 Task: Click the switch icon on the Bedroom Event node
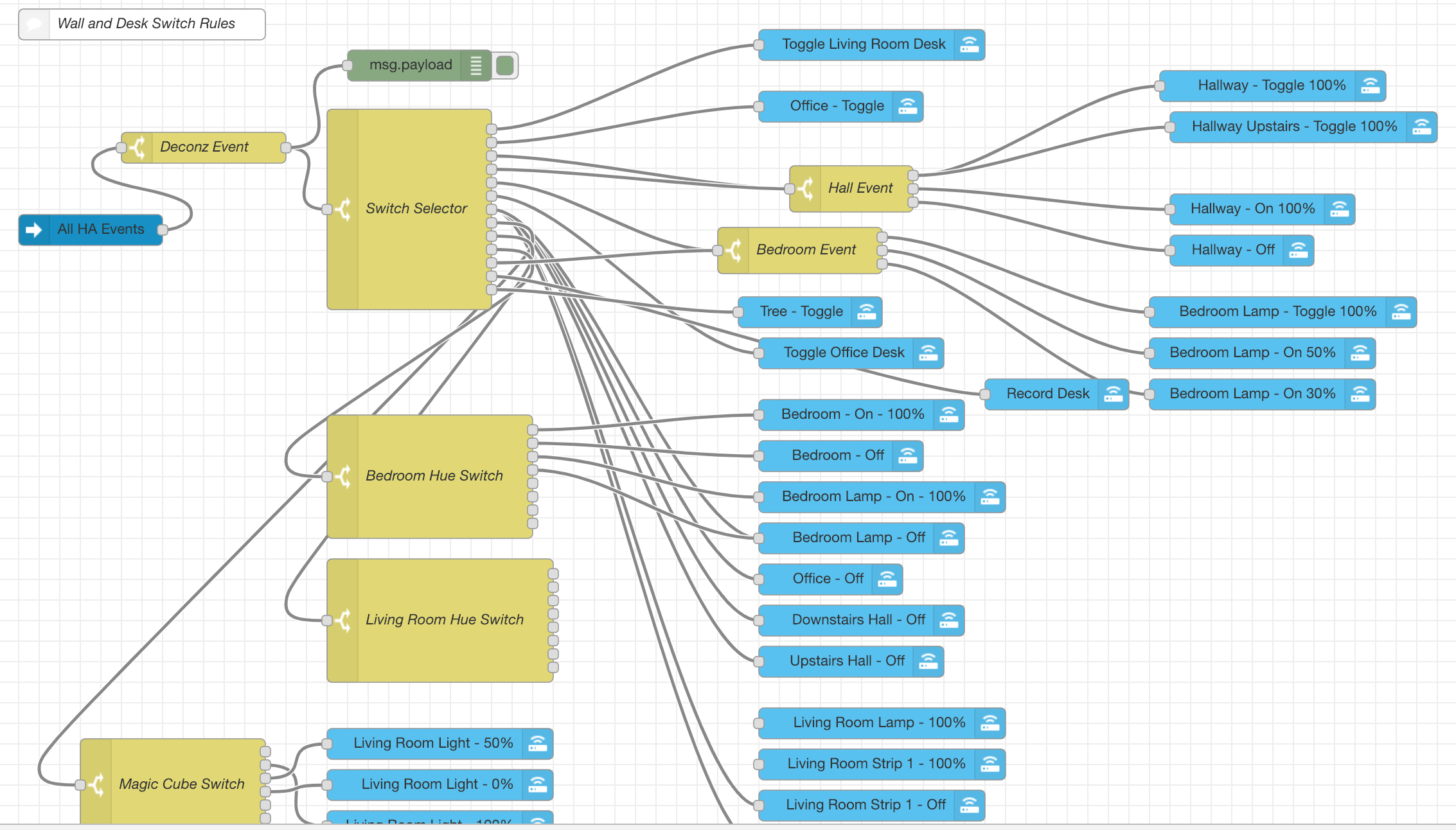tap(734, 250)
